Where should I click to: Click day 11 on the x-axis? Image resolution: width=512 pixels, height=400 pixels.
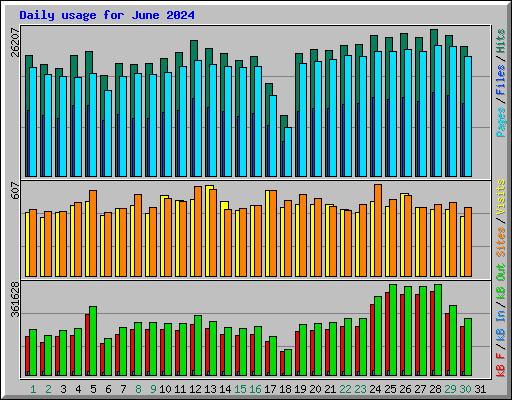[180, 389]
